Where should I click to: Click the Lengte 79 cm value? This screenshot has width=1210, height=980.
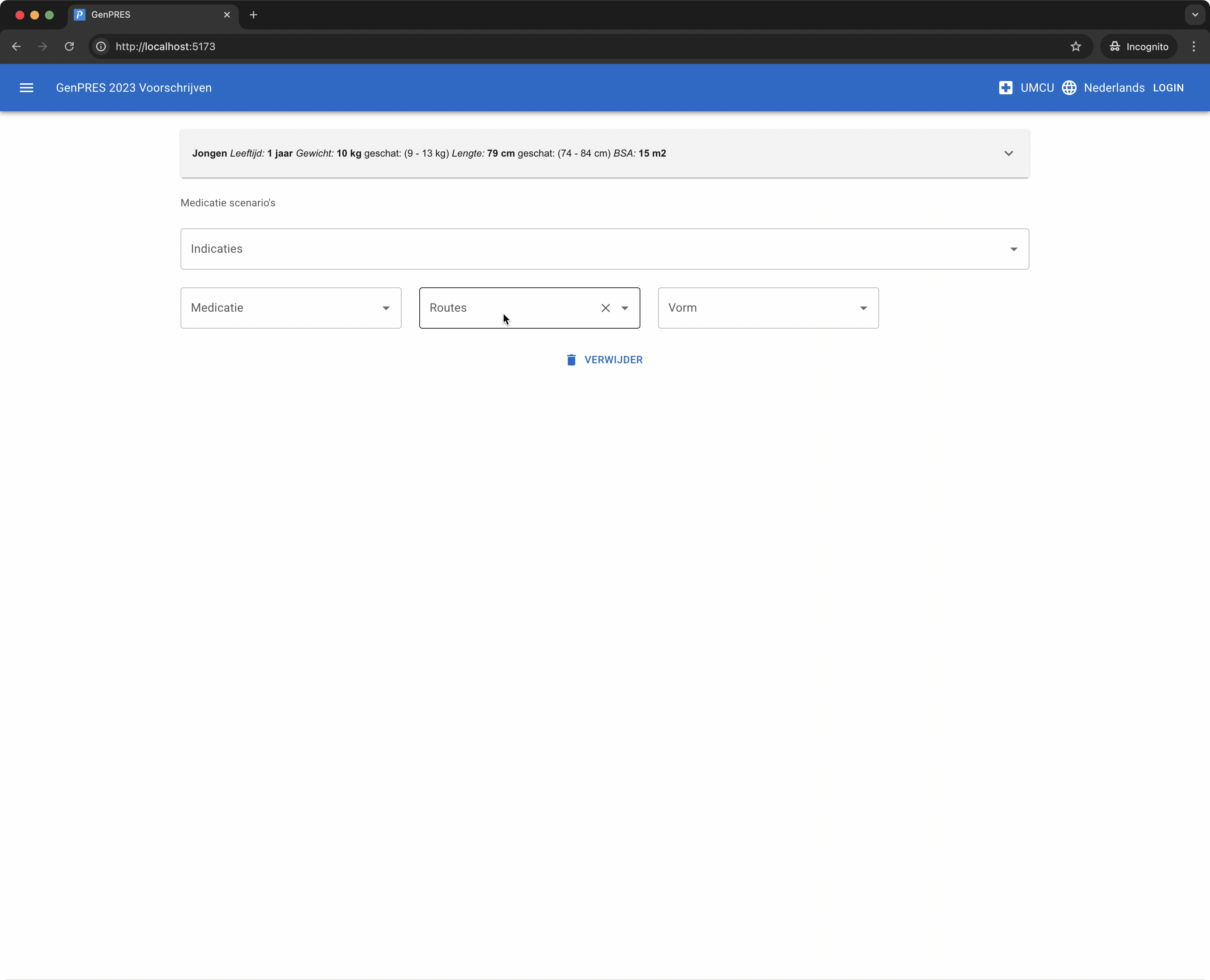click(x=501, y=154)
